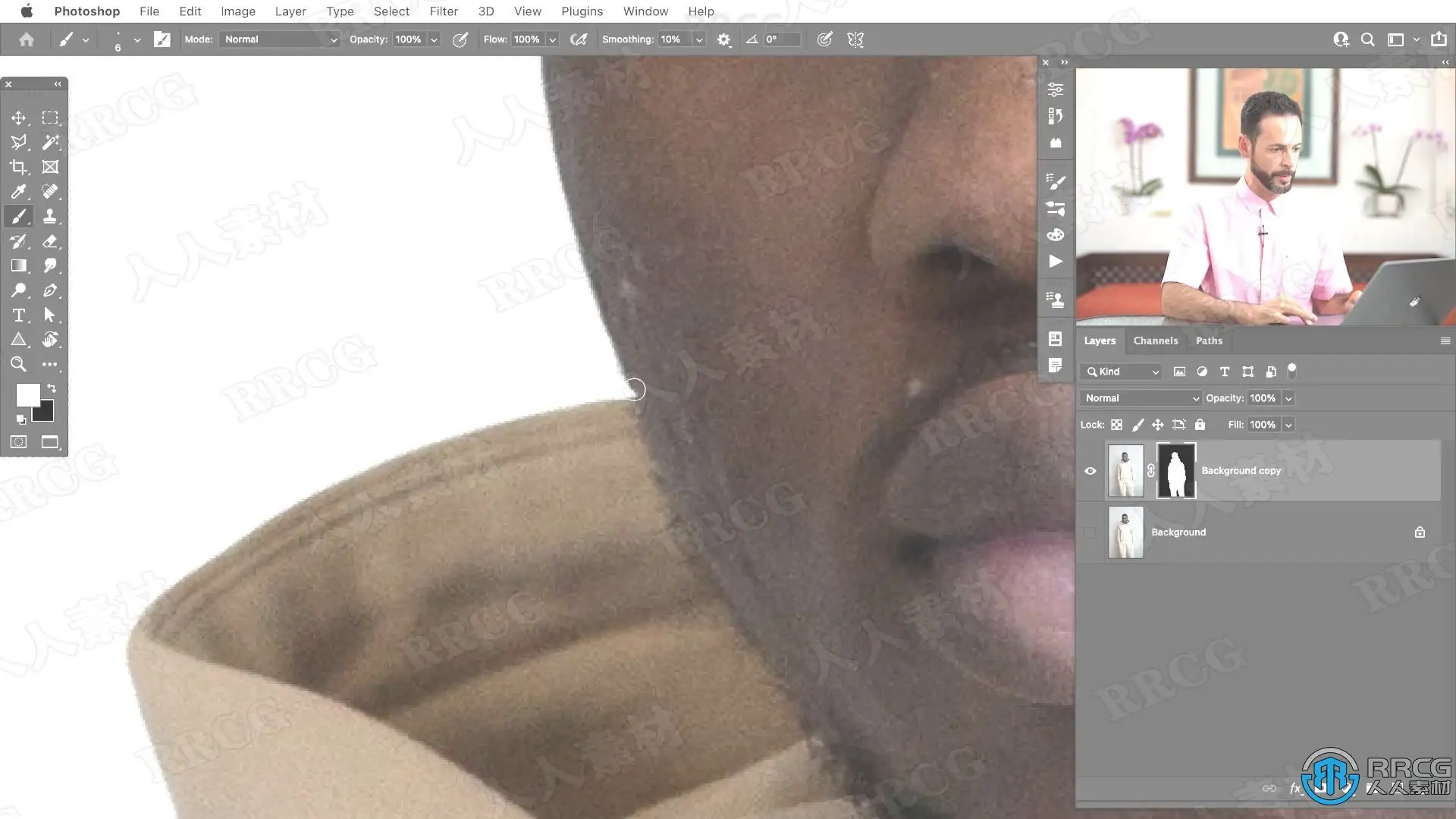This screenshot has width=1456, height=819.
Task: Open the Filter menu
Action: (444, 11)
